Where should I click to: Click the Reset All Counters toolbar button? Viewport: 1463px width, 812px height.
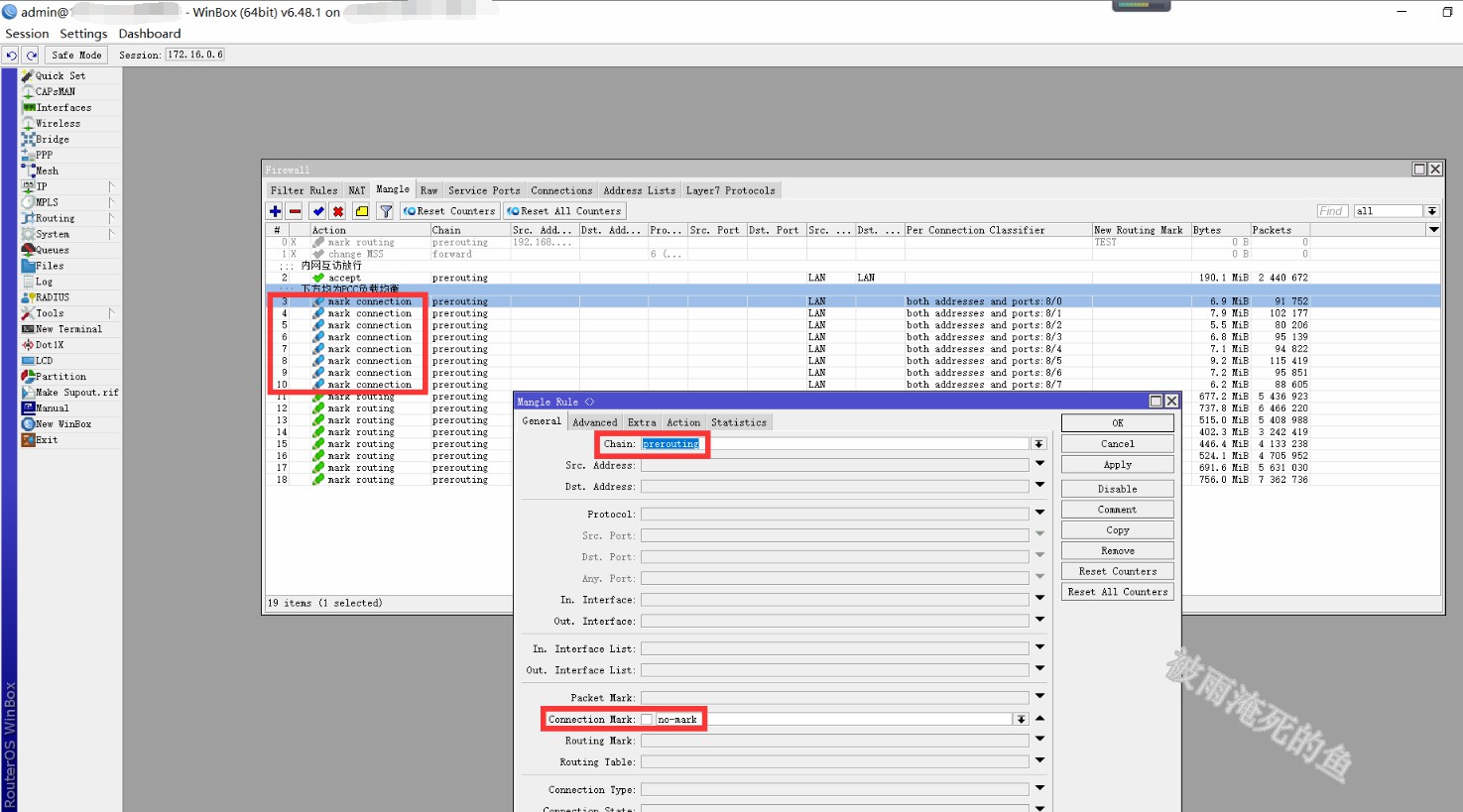tap(564, 211)
